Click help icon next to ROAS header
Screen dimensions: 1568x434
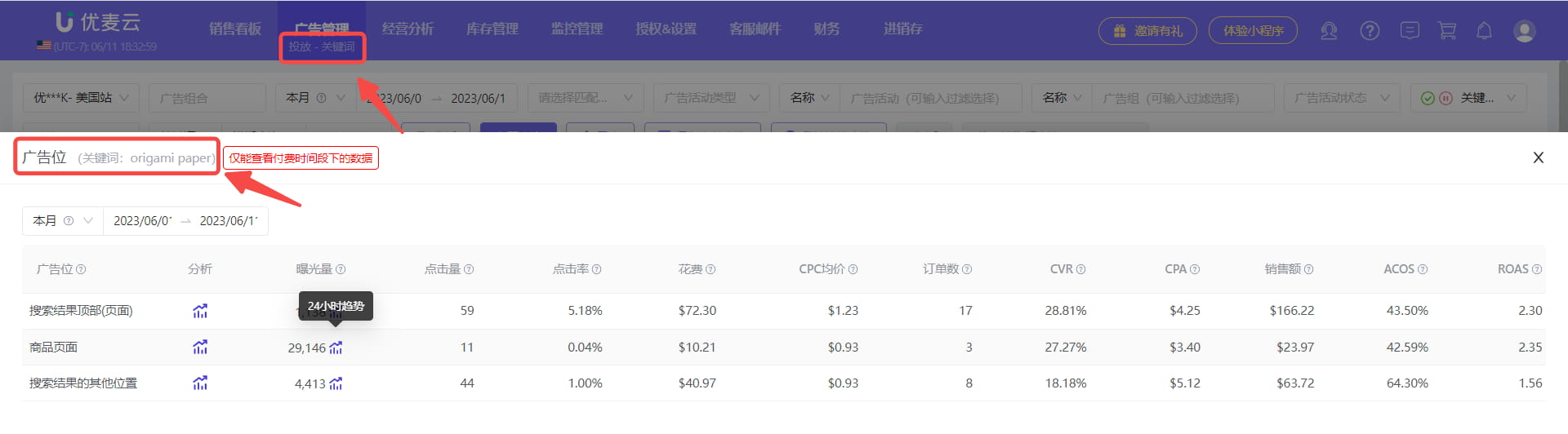[1537, 269]
